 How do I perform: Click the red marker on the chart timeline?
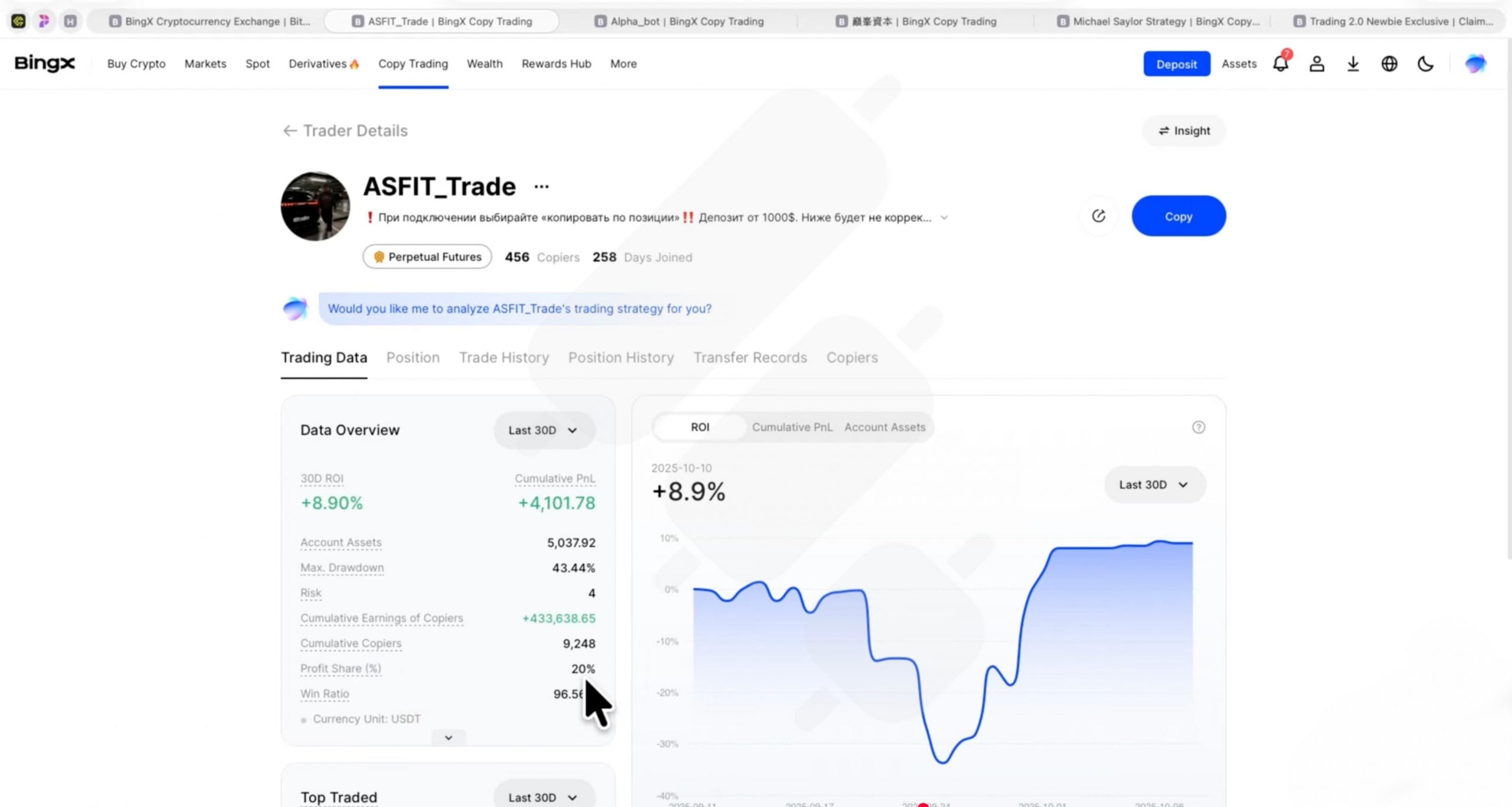[924, 804]
